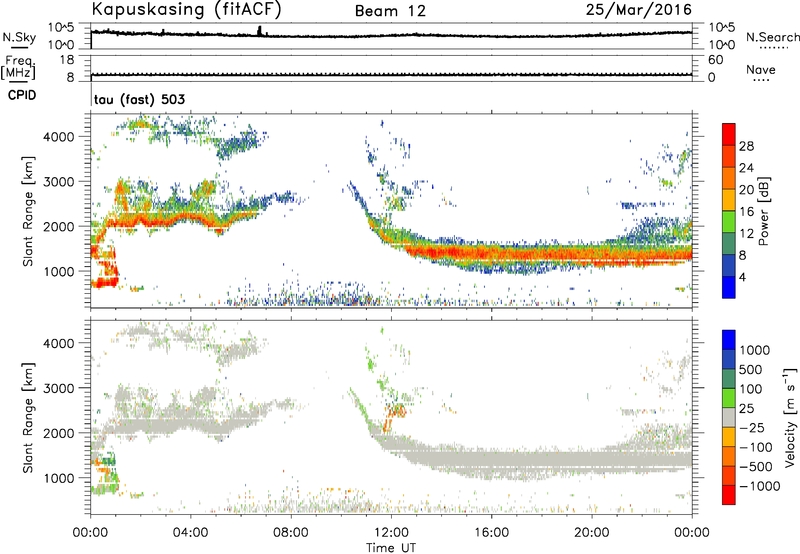Click Slant Range [km] label of velocity panel
Screen dimensions: 800x554
(x=28, y=418)
